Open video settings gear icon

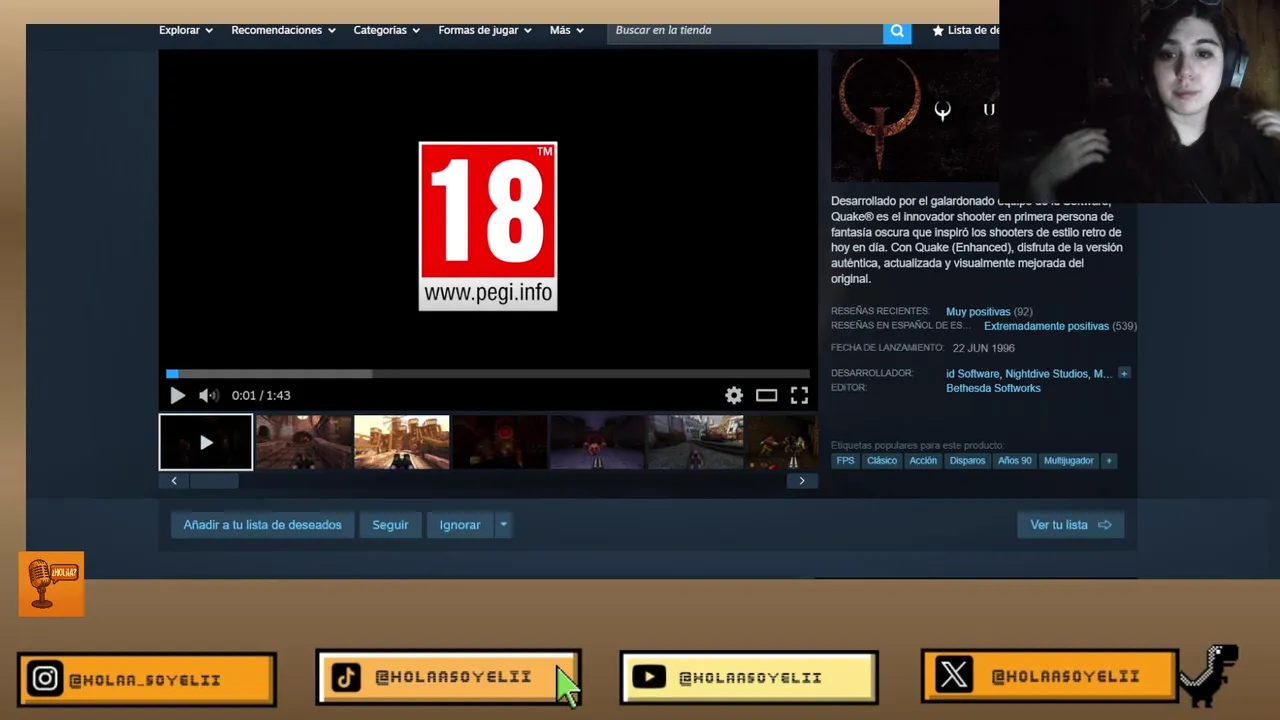click(734, 395)
